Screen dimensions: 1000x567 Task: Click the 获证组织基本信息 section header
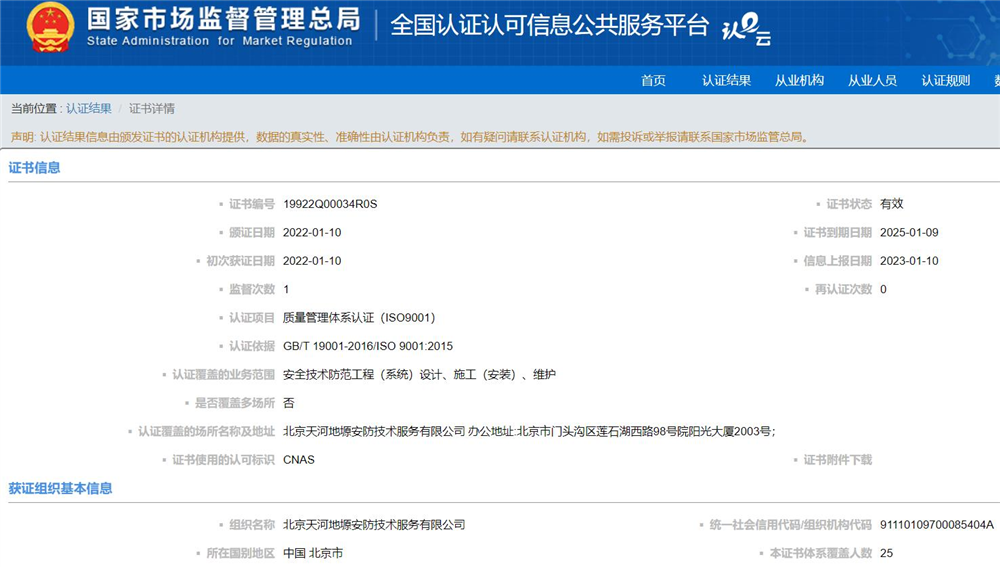pos(61,489)
